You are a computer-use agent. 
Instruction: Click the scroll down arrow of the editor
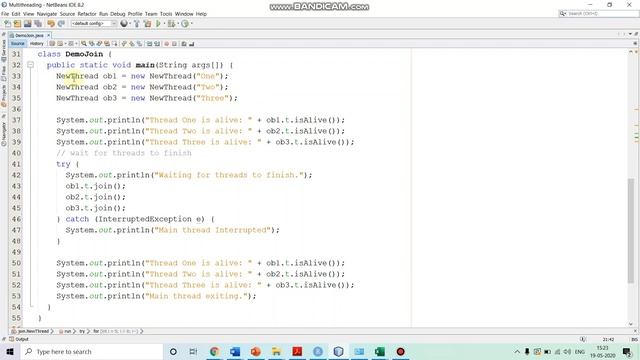tap(631, 324)
